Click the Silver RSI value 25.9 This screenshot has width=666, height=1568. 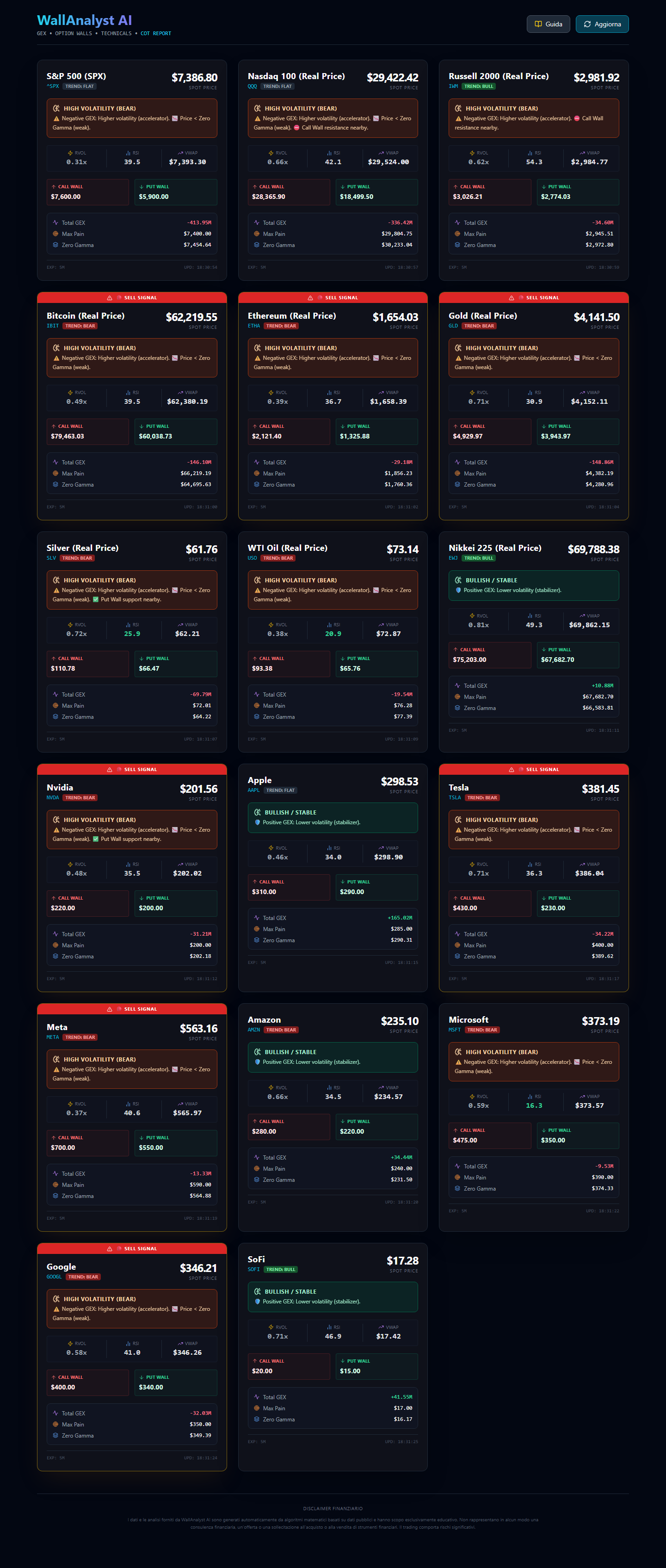click(132, 634)
